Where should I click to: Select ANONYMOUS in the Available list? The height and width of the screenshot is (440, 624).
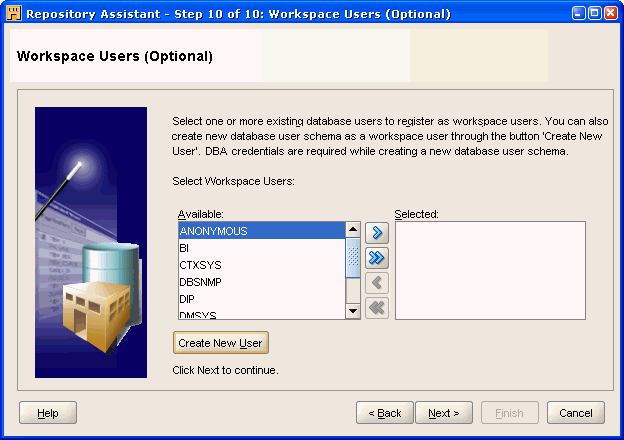[260, 231]
